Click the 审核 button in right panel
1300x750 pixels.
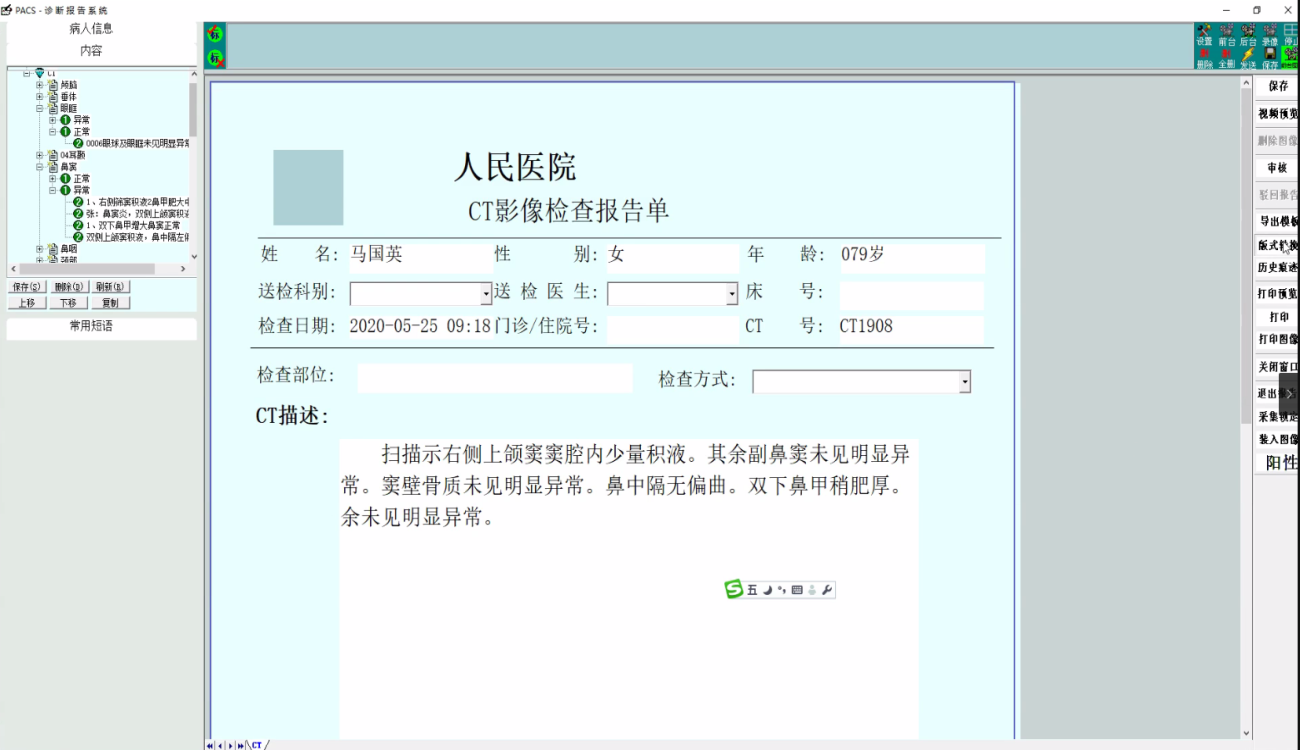click(1277, 168)
